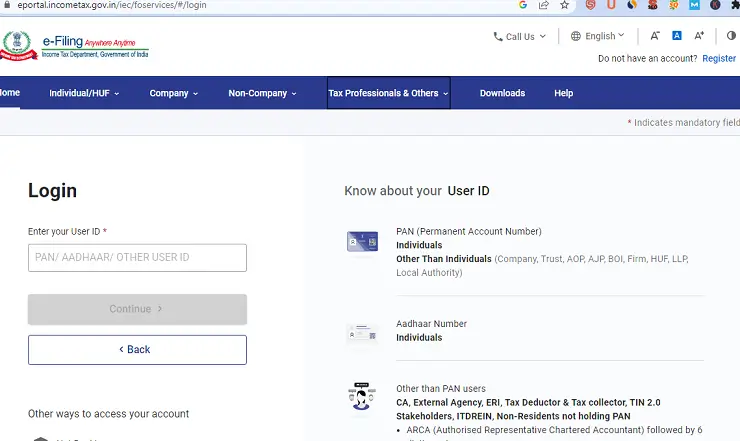Image resolution: width=740 pixels, height=441 pixels.
Task: Click the disabled Continue button
Action: [x=137, y=309]
